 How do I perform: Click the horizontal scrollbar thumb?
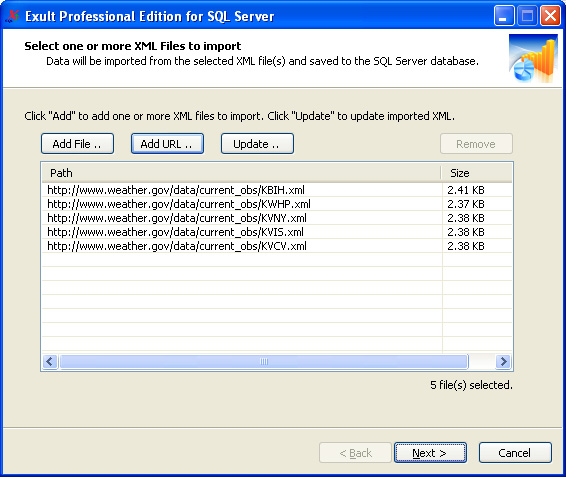tap(264, 361)
